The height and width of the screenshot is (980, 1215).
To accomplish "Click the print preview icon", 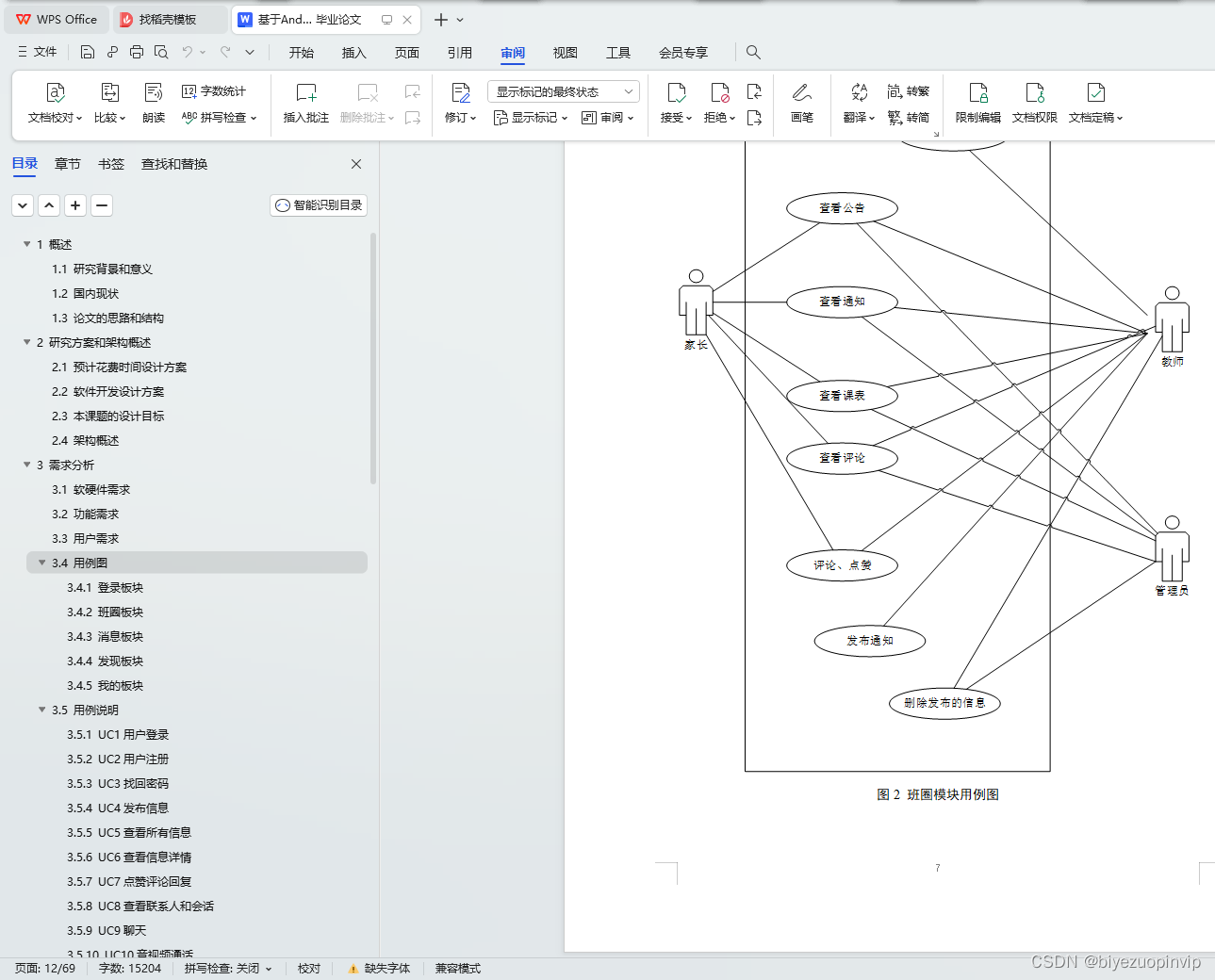I will [x=161, y=52].
